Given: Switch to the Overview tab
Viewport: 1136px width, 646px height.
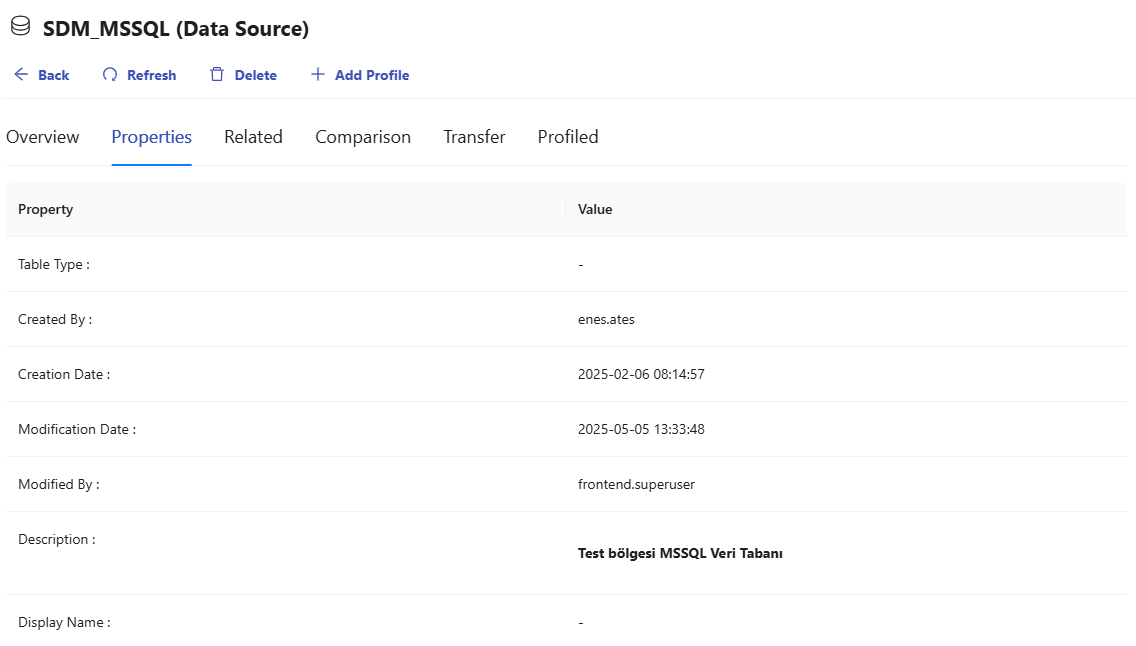Looking at the screenshot, I should pos(43,137).
